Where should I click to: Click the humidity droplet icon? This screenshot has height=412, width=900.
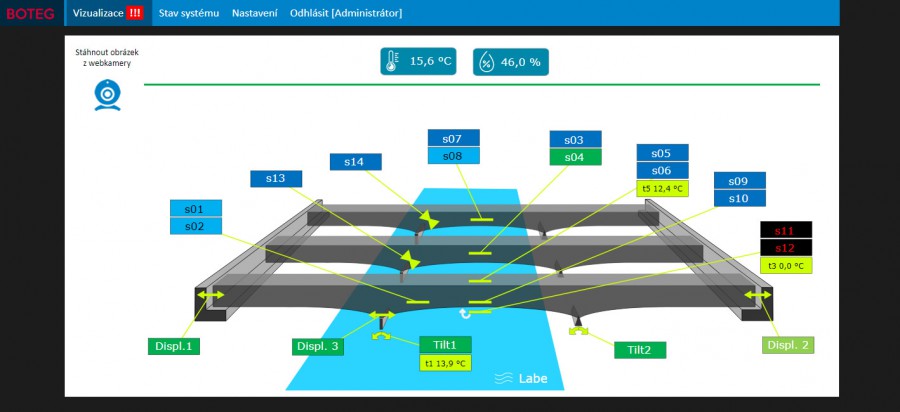tap(485, 62)
